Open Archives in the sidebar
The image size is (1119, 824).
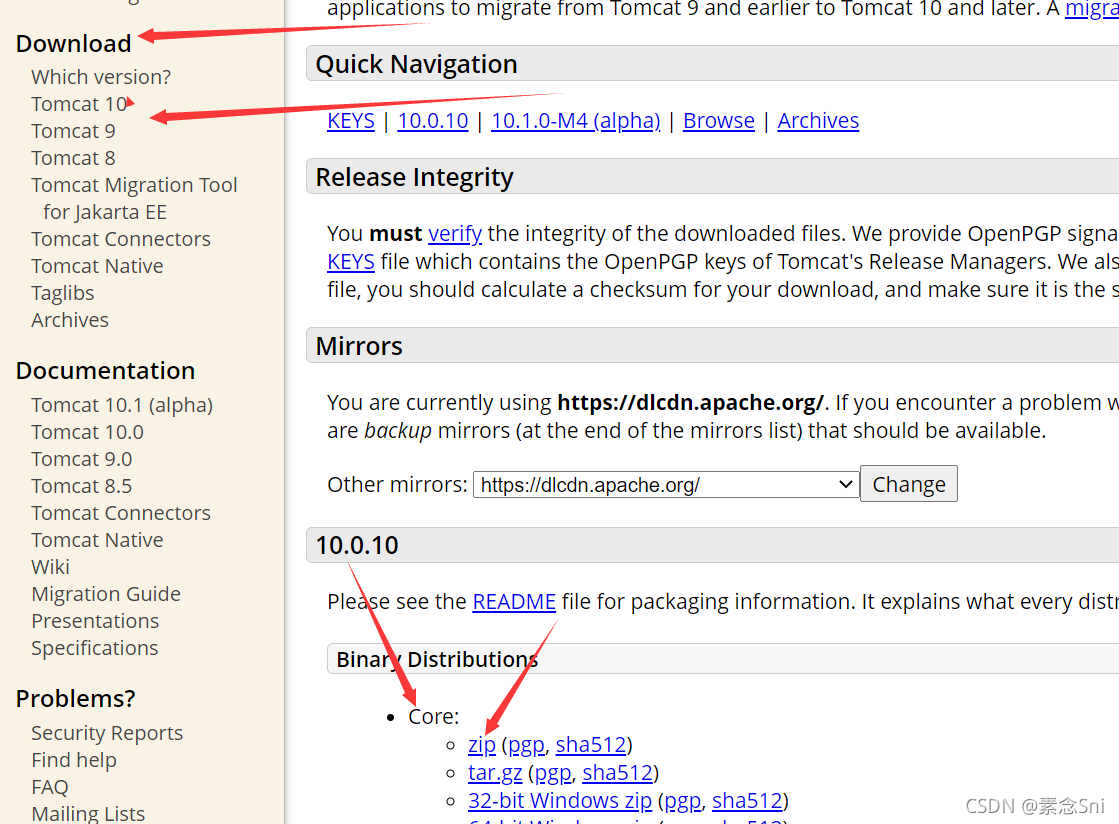click(70, 320)
